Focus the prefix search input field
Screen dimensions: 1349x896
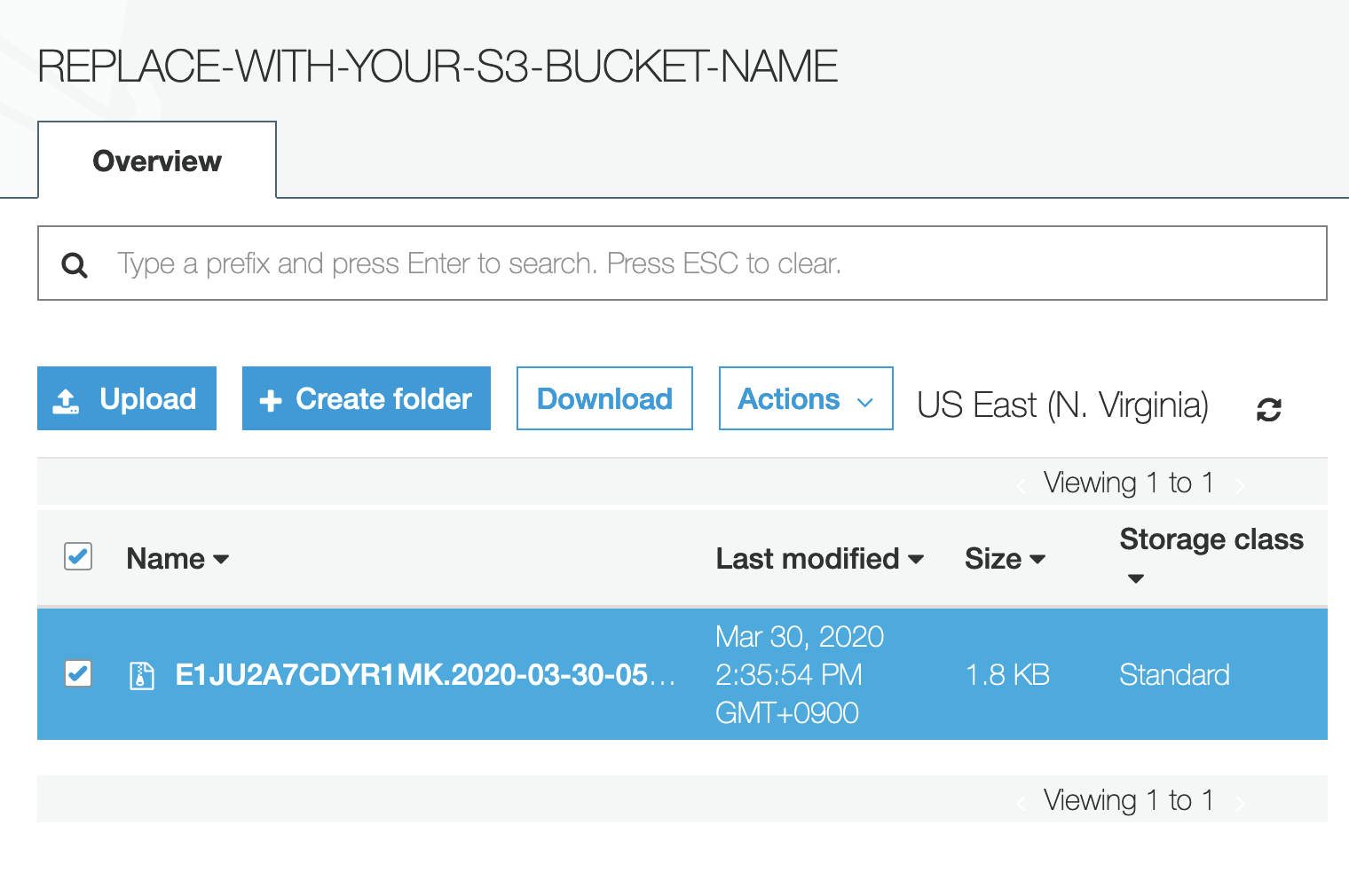(x=682, y=263)
